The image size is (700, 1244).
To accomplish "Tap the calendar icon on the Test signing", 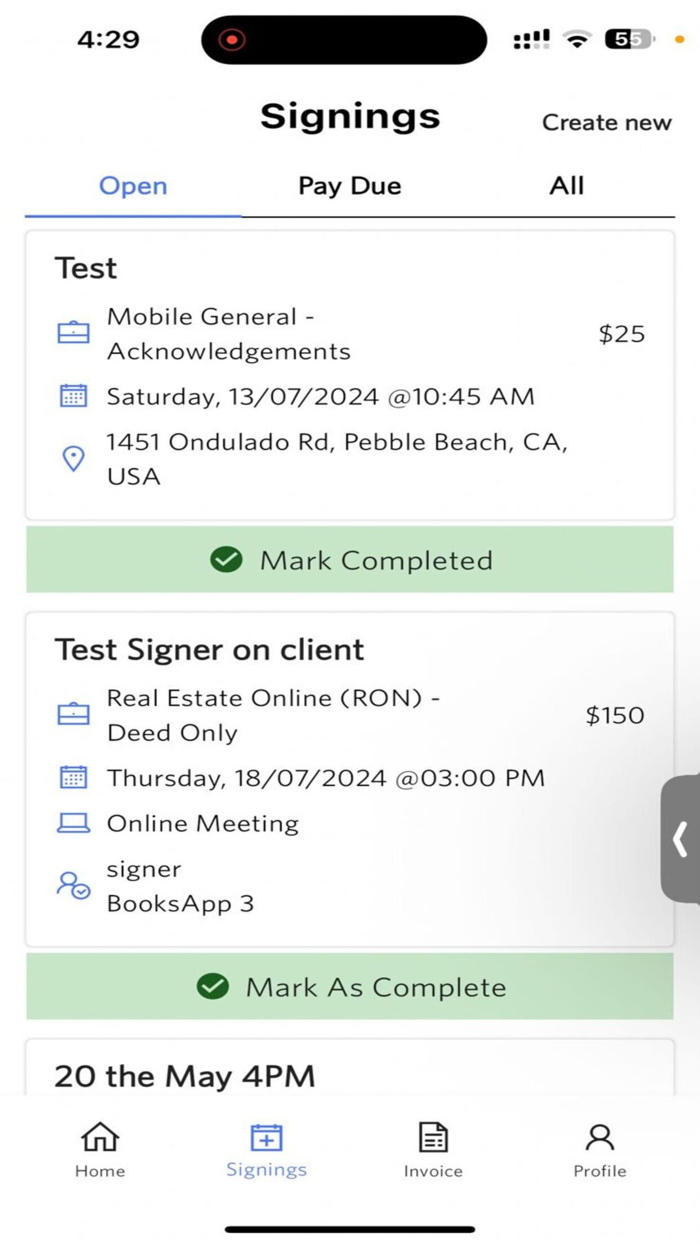I will tap(73, 396).
